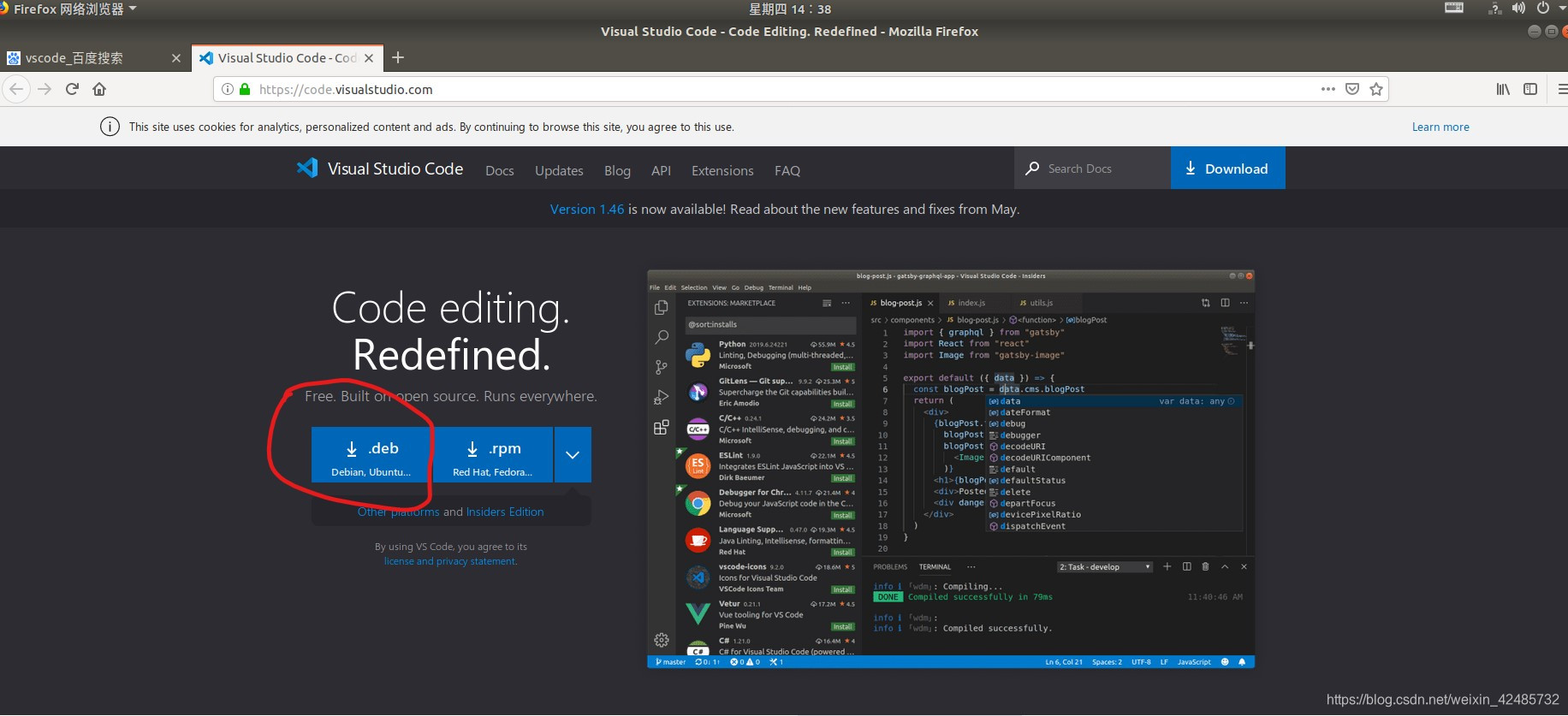Click the forward navigation arrow
The width and height of the screenshot is (1568, 716).
(x=45, y=89)
